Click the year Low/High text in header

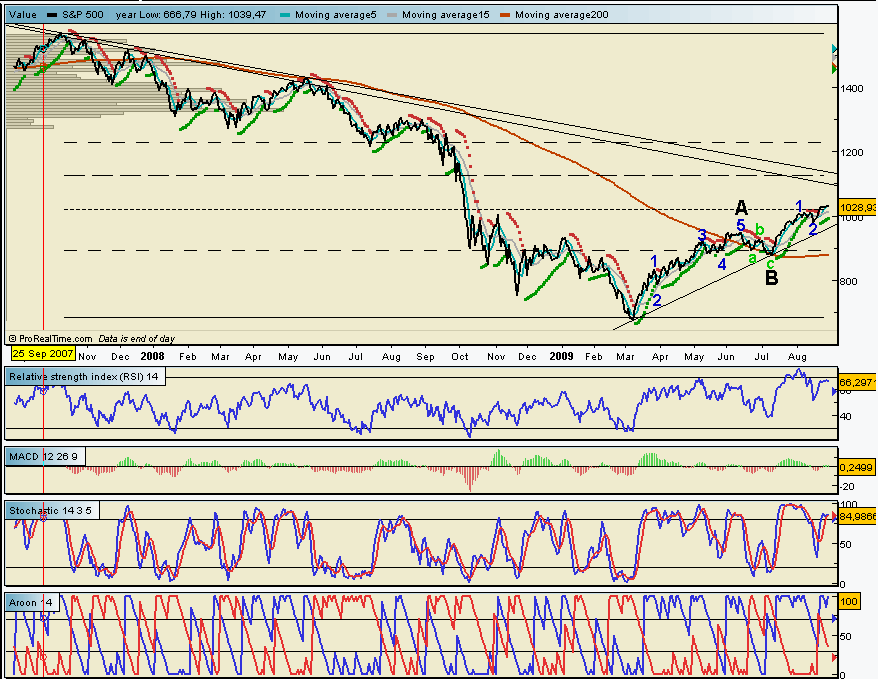point(191,15)
